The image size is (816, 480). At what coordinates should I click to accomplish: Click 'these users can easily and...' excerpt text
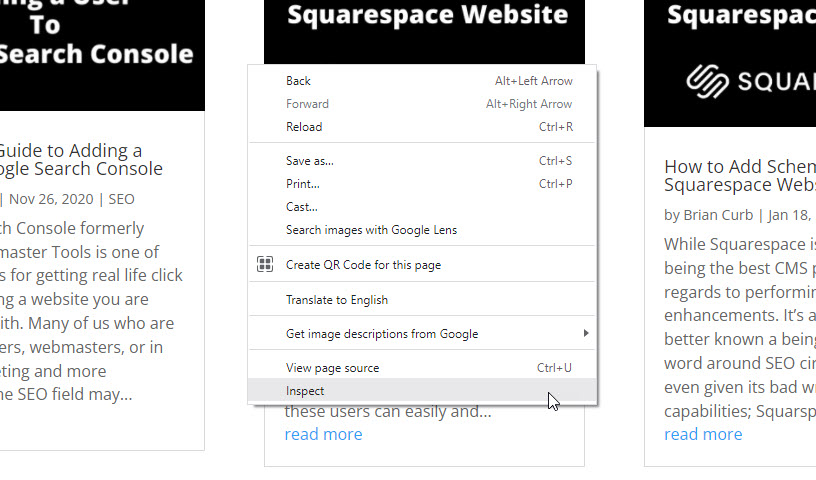click(388, 411)
